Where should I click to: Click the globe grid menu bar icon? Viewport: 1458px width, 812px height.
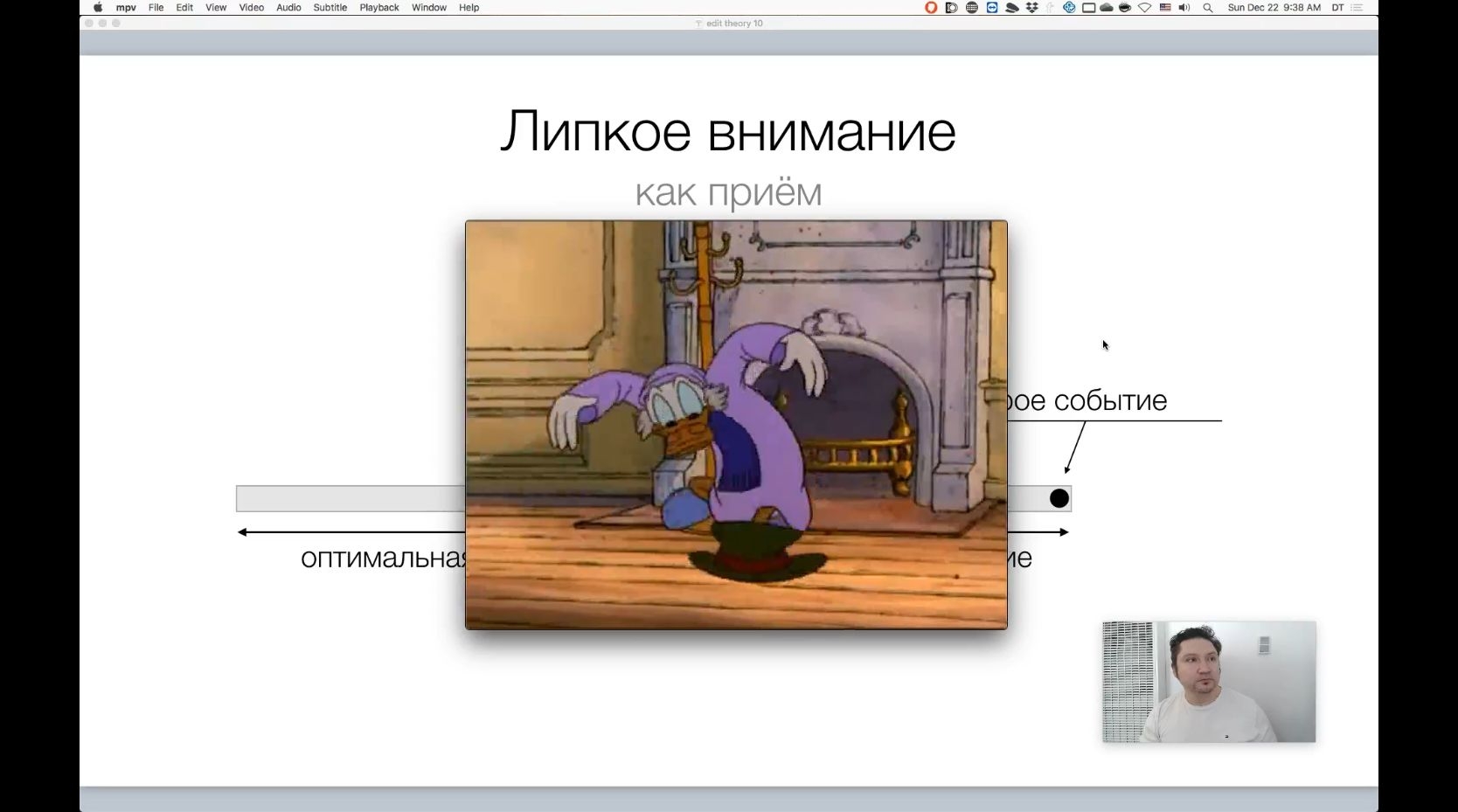972,8
